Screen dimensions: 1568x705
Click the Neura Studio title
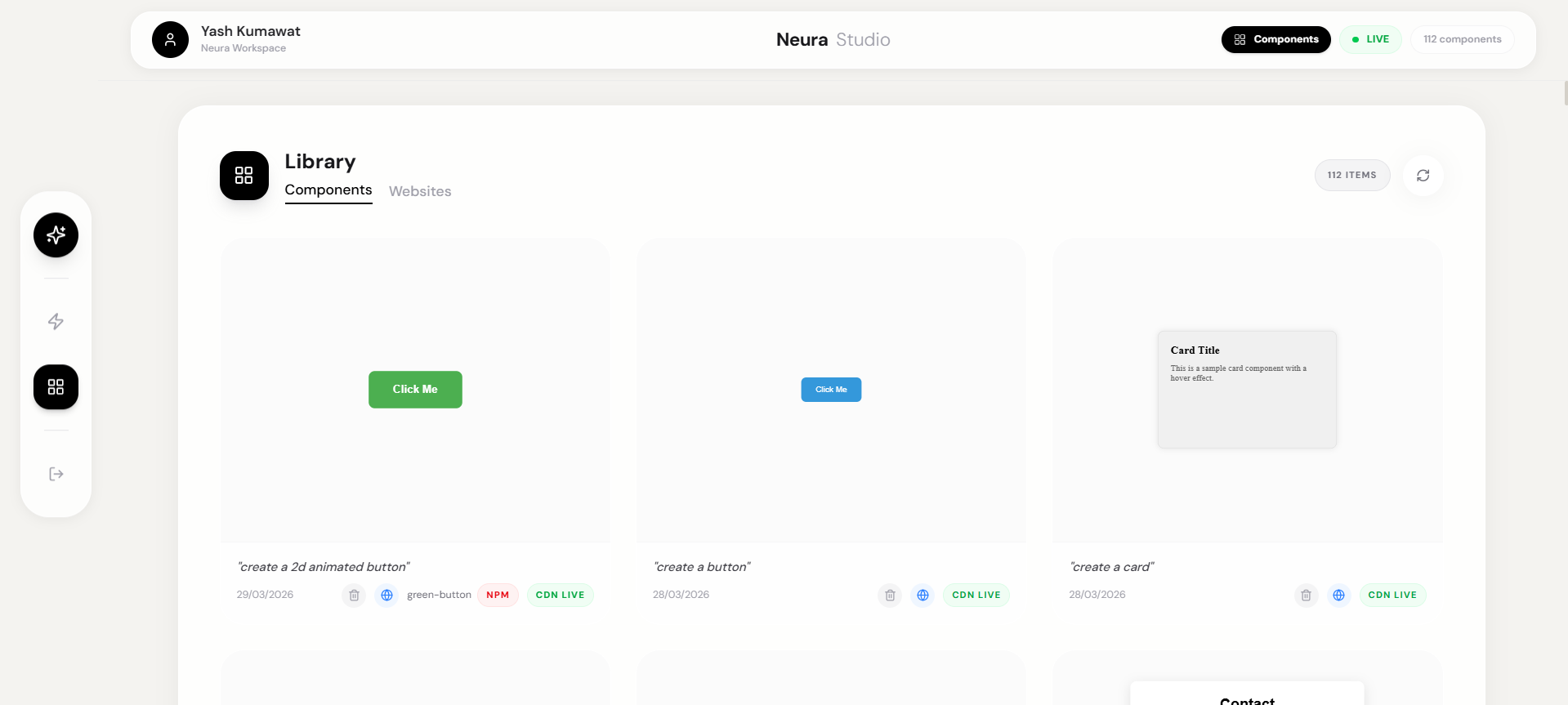pos(833,39)
